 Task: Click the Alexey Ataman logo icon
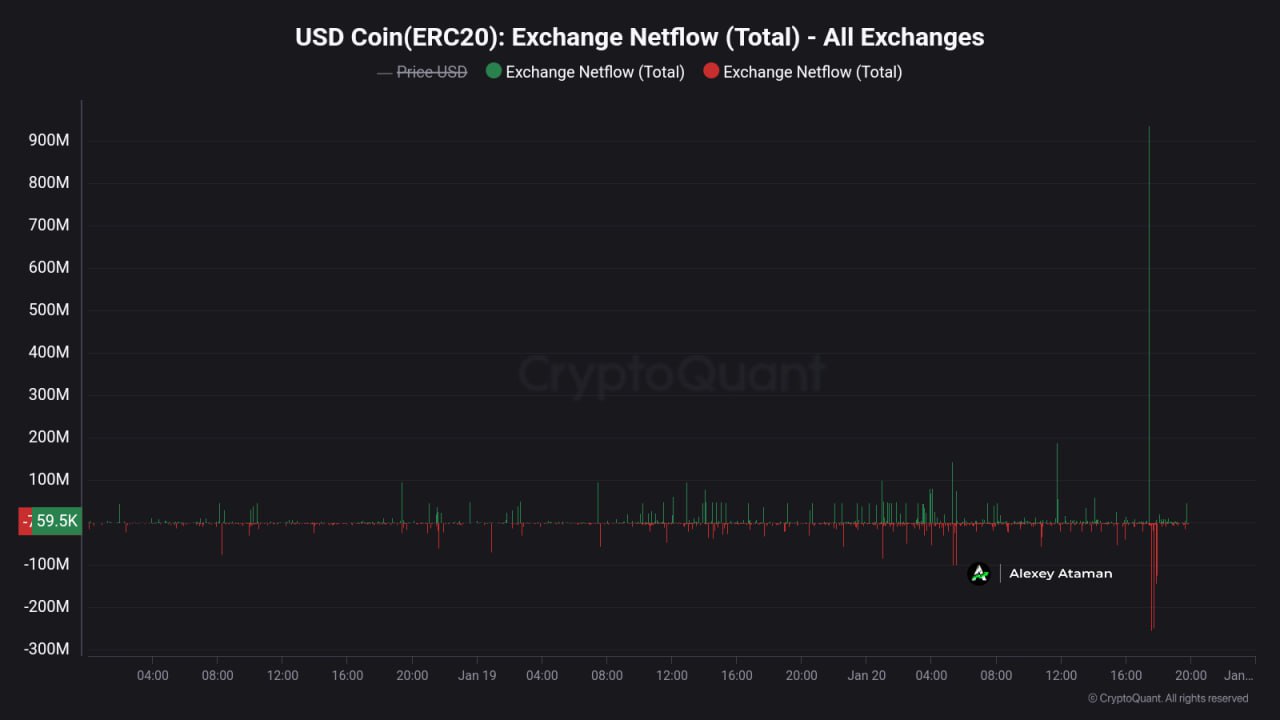[x=979, y=573]
